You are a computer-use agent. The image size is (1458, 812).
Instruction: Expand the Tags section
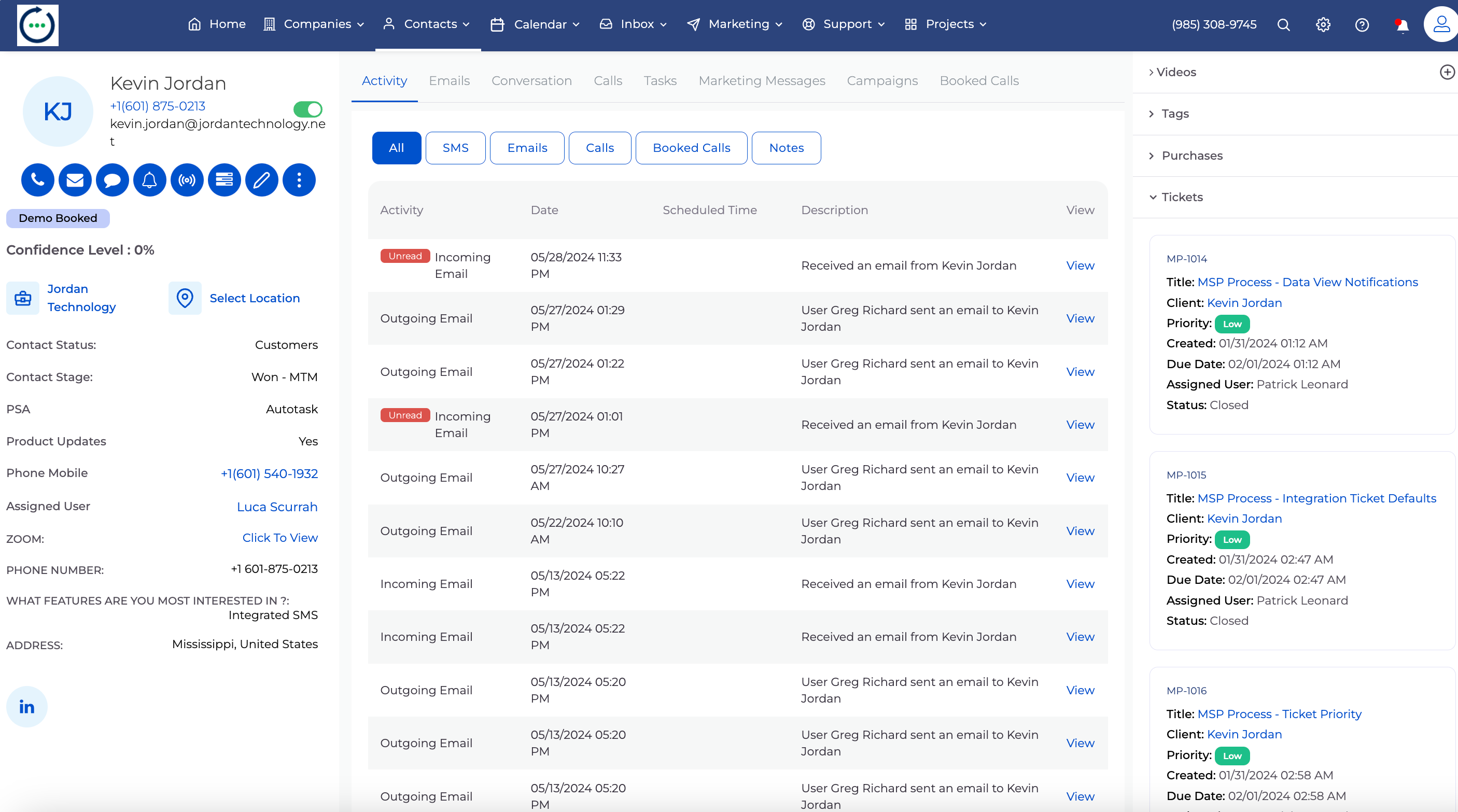pos(1169,114)
